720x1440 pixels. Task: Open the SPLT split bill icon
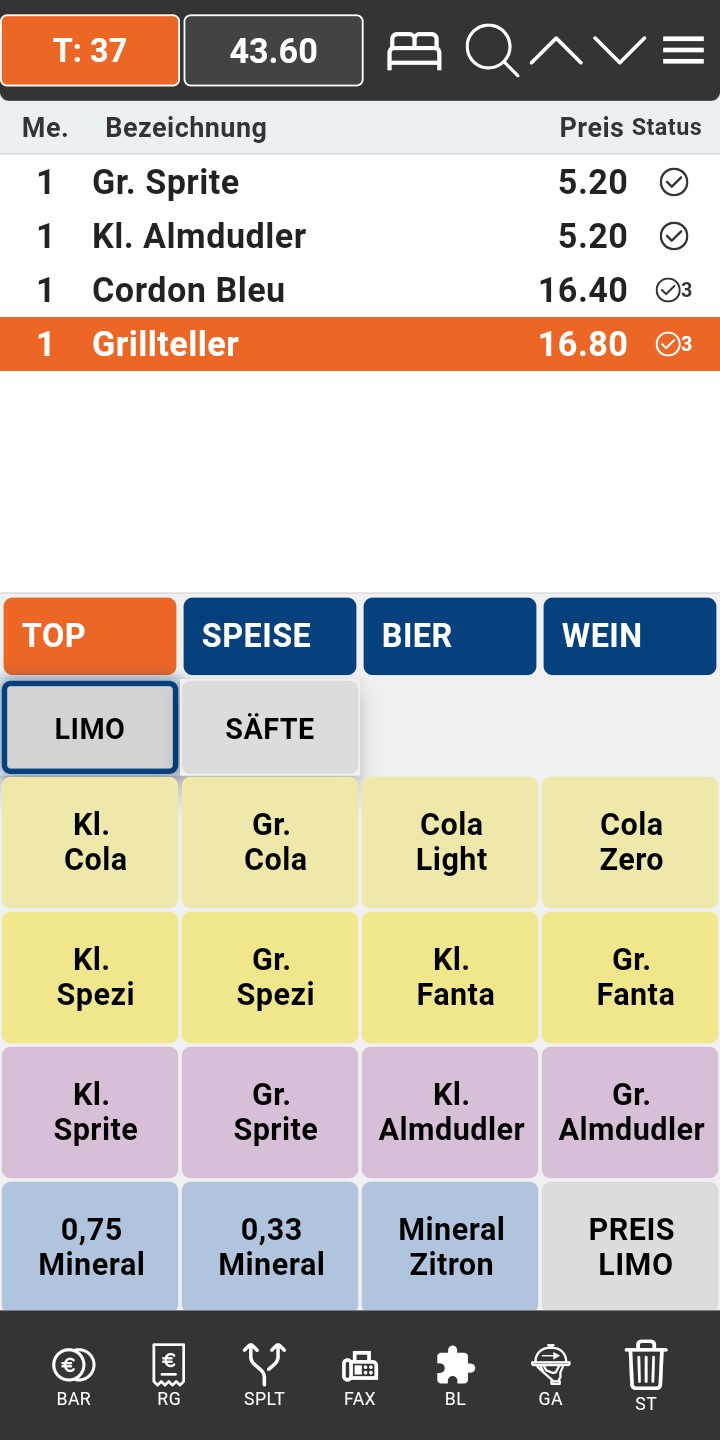(264, 1374)
